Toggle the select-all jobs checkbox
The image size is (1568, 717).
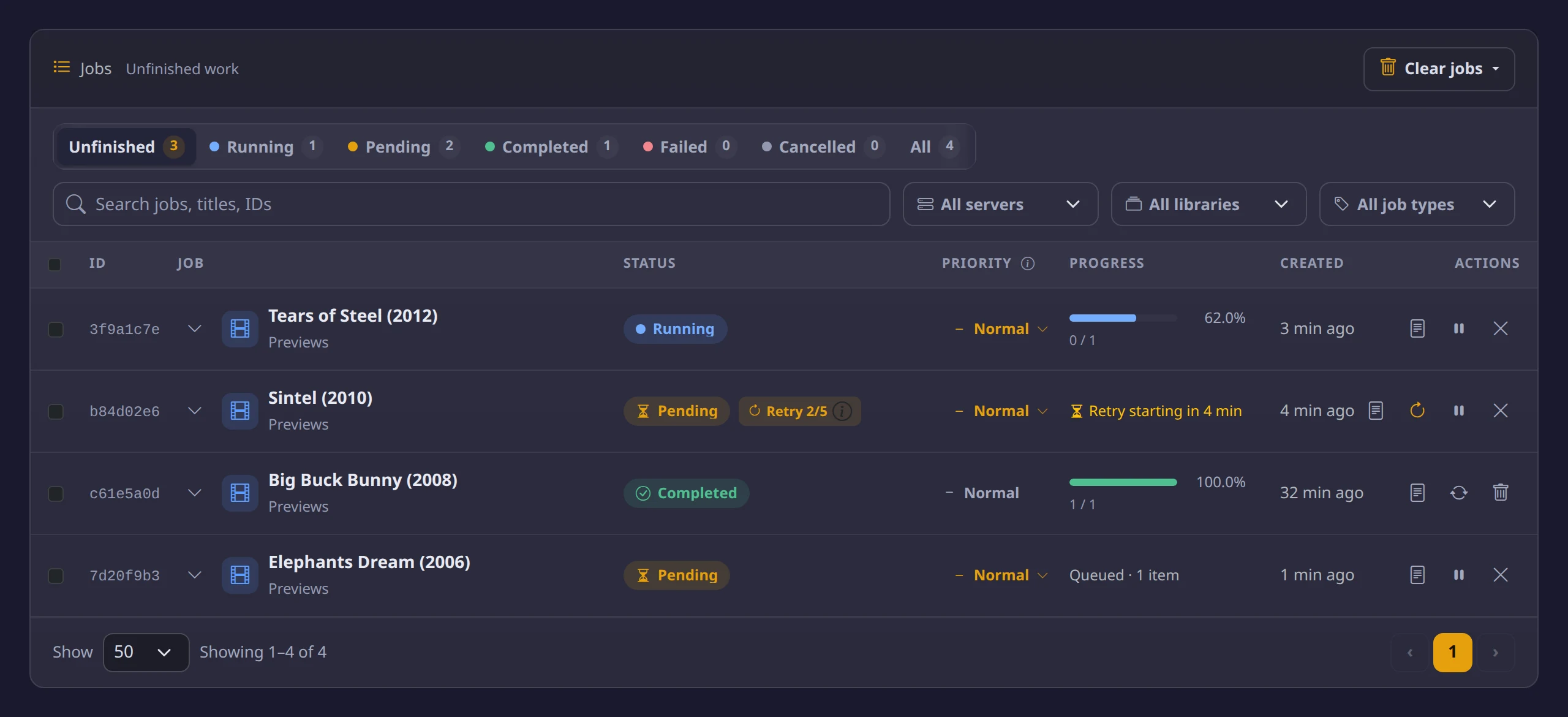click(55, 264)
